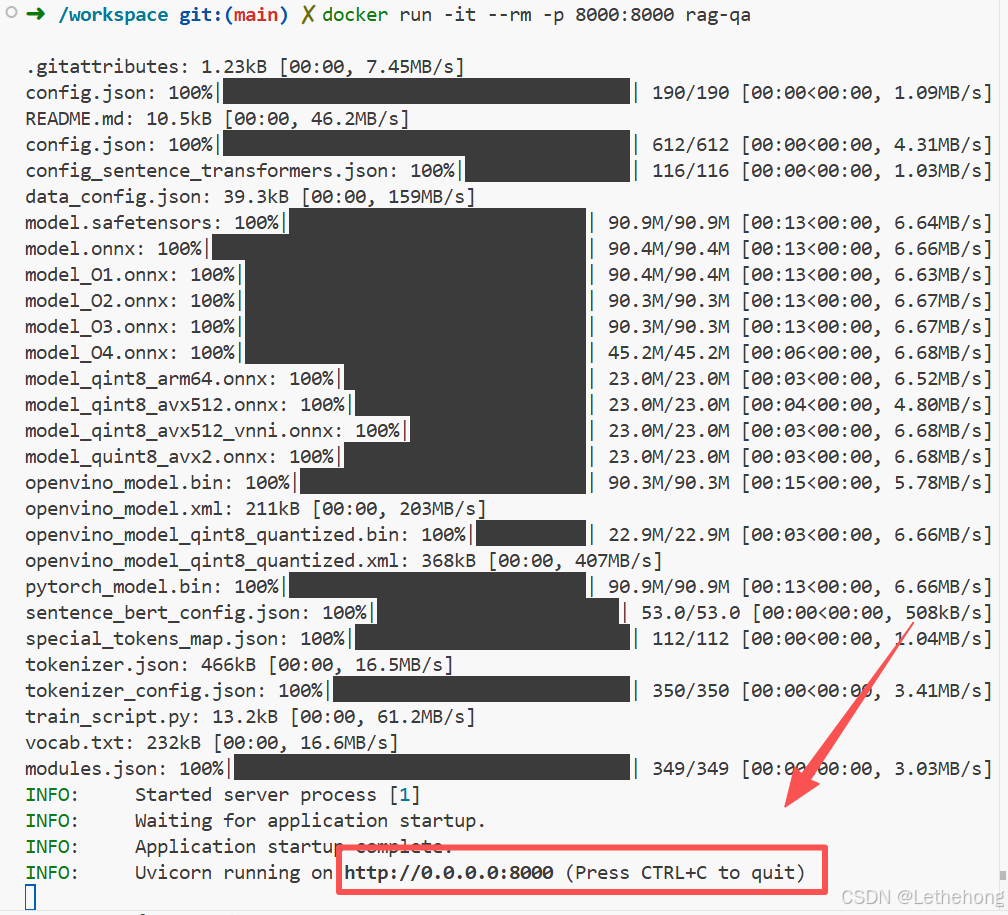
Task: Click the 612/612 count value
Action: coord(691,145)
